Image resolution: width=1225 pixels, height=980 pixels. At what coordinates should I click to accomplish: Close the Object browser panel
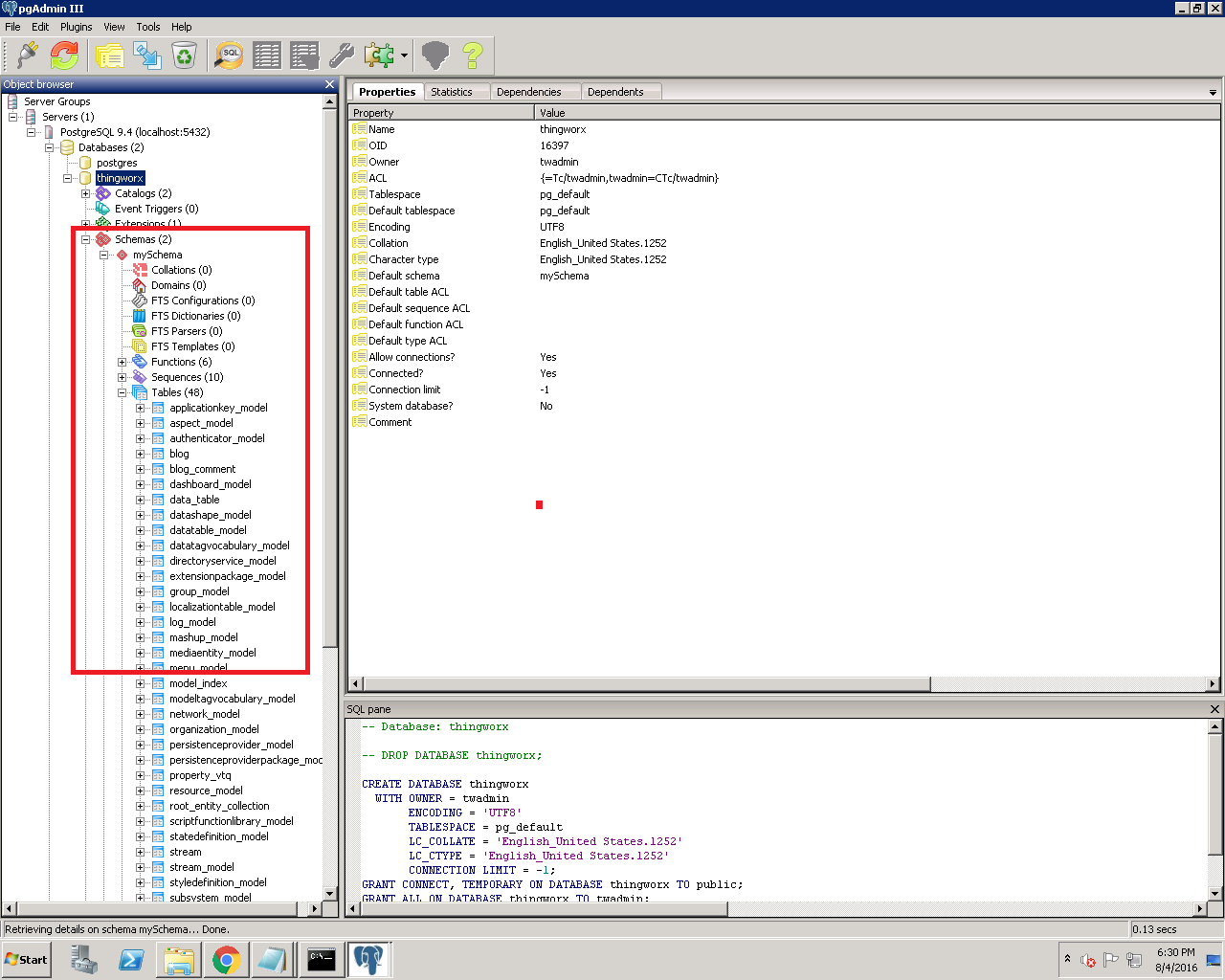pos(330,84)
